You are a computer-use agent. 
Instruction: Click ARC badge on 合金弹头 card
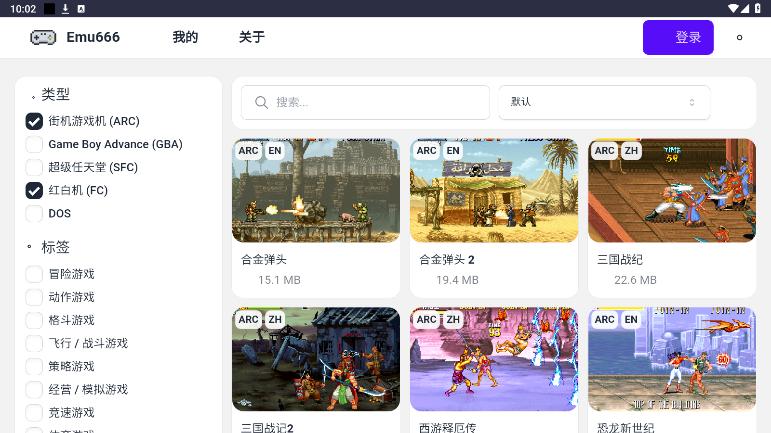click(x=248, y=151)
